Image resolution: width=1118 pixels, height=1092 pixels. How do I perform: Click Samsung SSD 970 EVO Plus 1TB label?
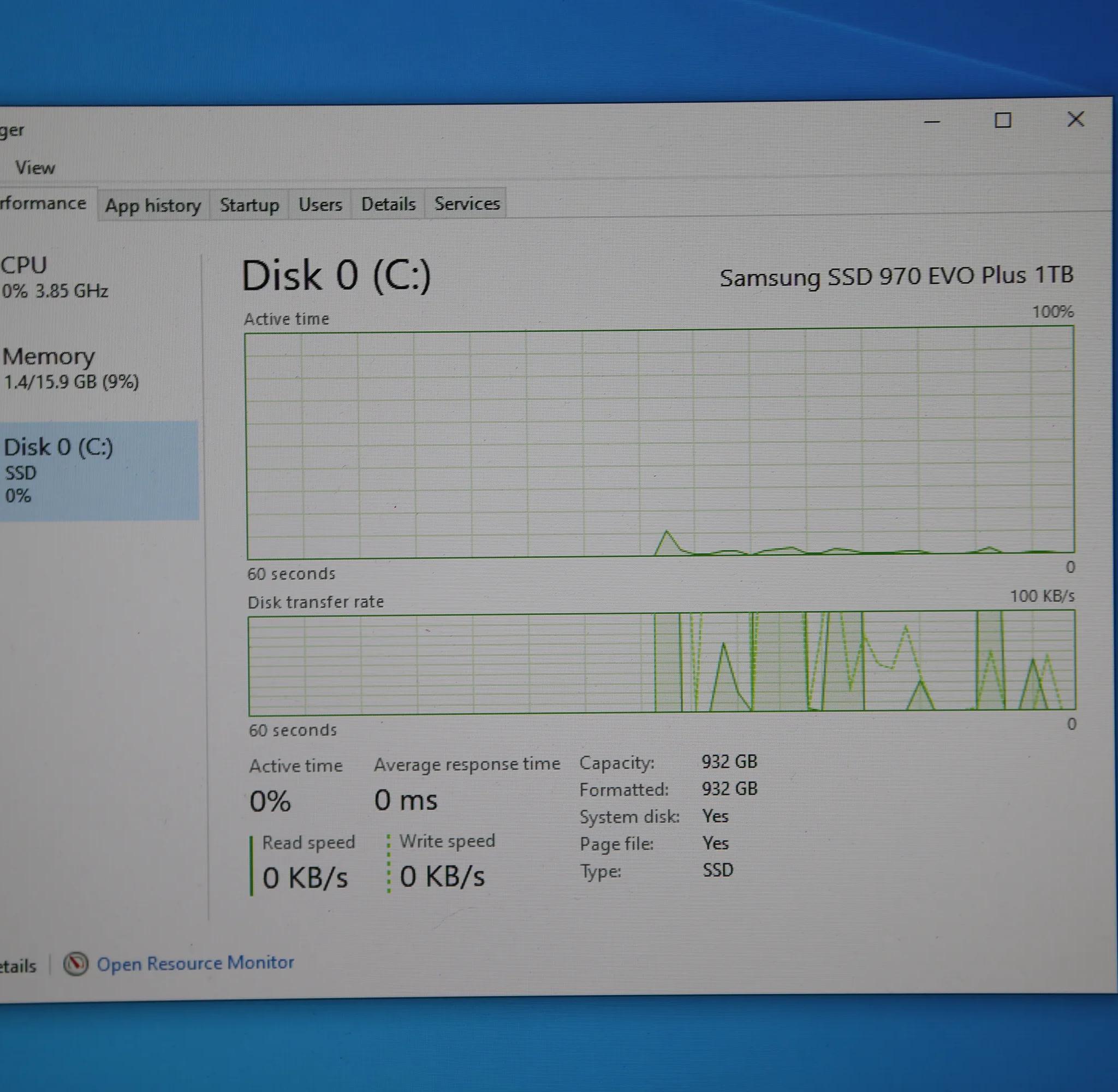tap(896, 276)
